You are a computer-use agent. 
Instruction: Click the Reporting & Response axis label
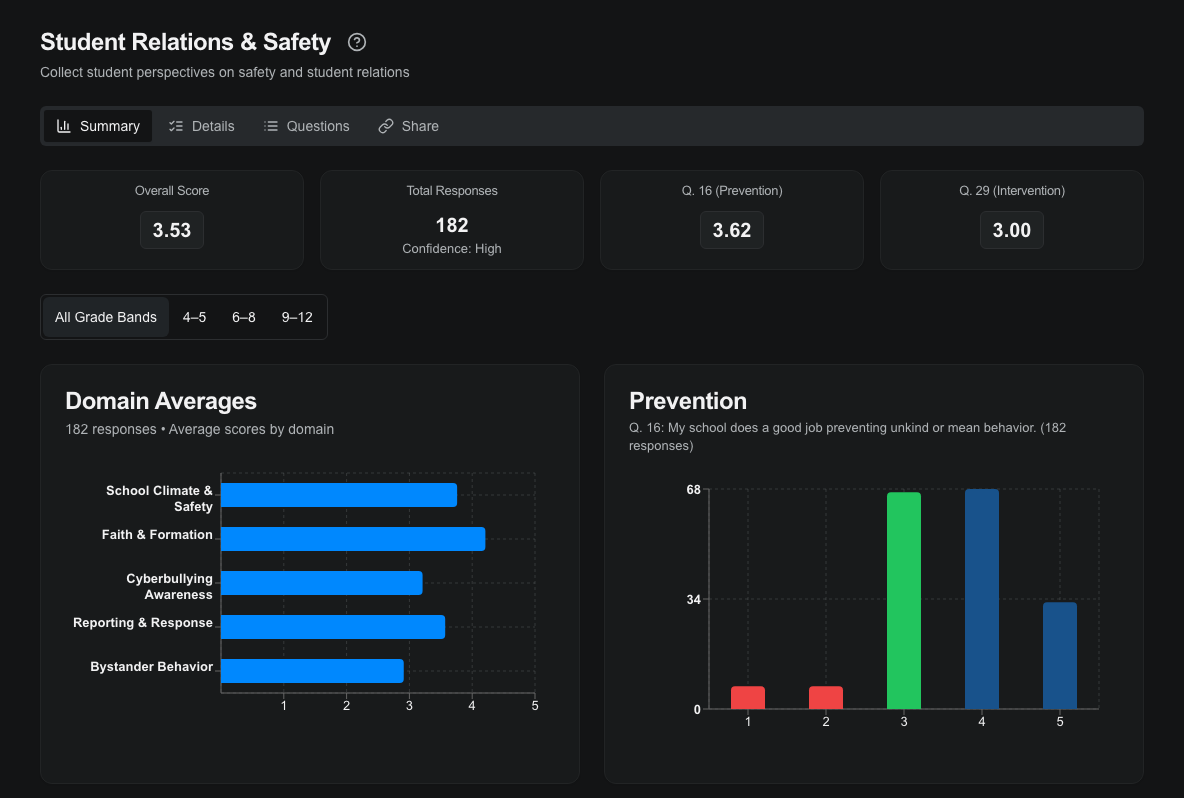(x=143, y=623)
